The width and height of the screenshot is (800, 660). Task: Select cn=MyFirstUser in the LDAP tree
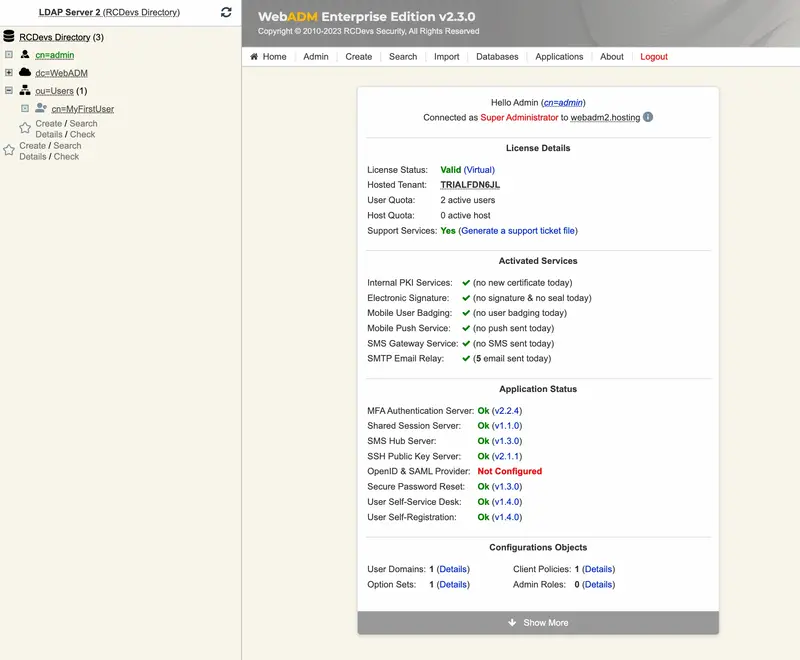click(83, 109)
